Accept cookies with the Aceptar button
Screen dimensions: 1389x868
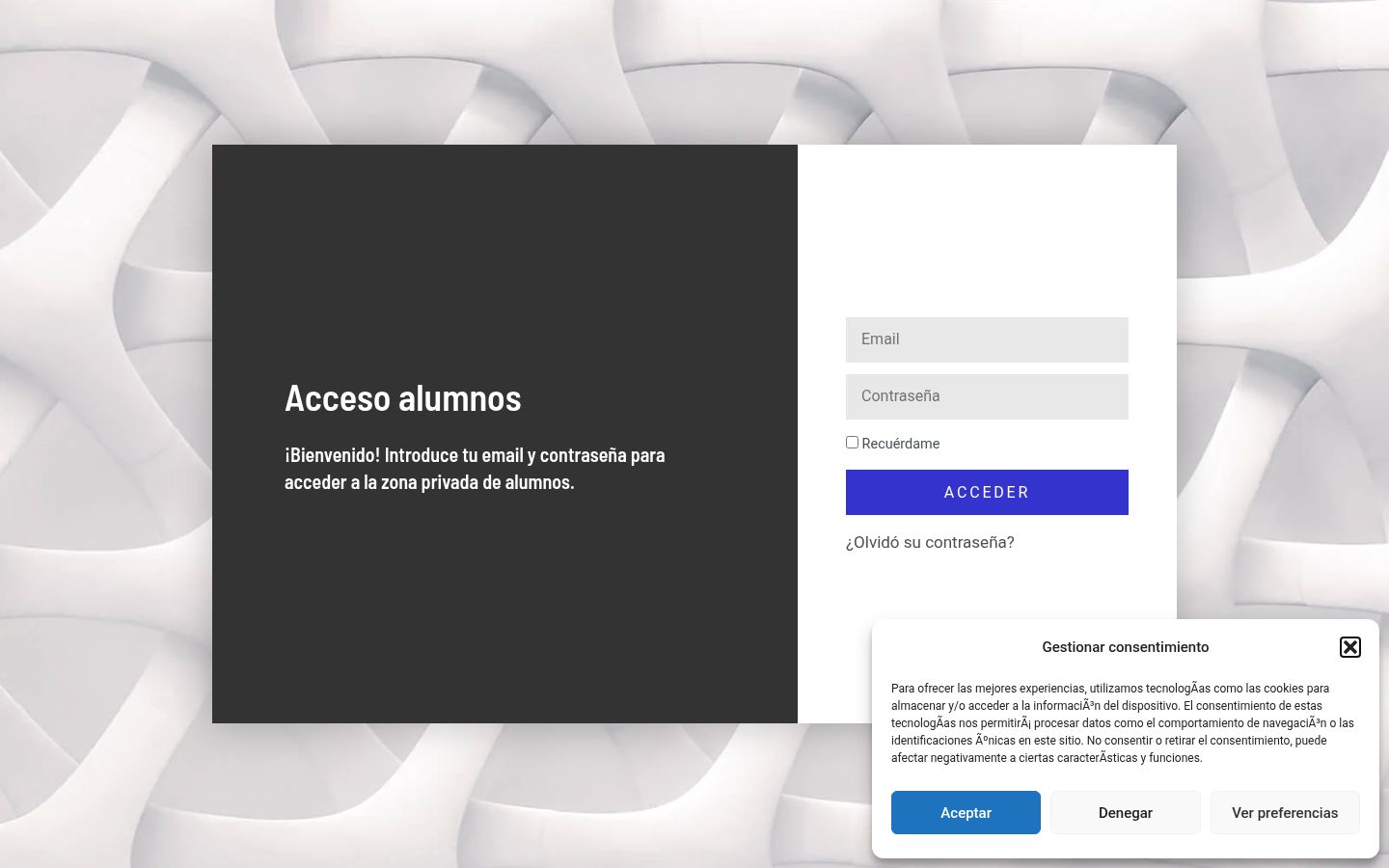click(x=966, y=812)
